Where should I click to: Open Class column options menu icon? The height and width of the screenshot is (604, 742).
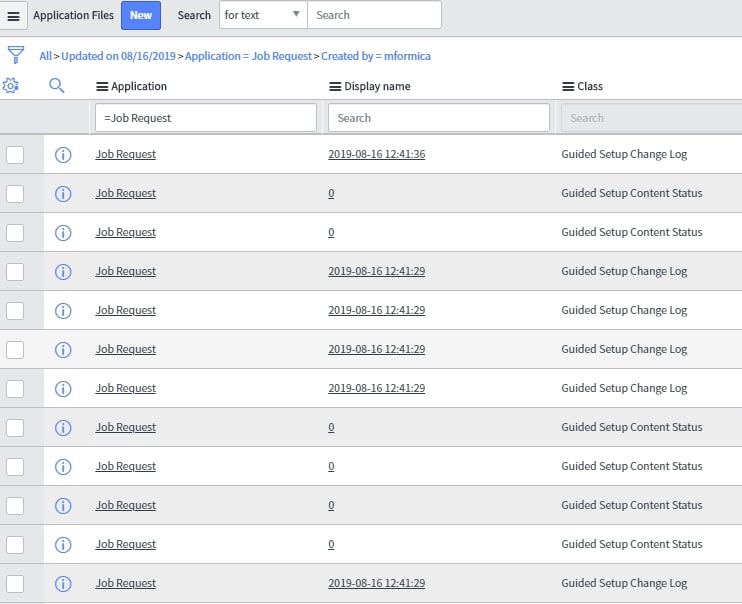568,87
